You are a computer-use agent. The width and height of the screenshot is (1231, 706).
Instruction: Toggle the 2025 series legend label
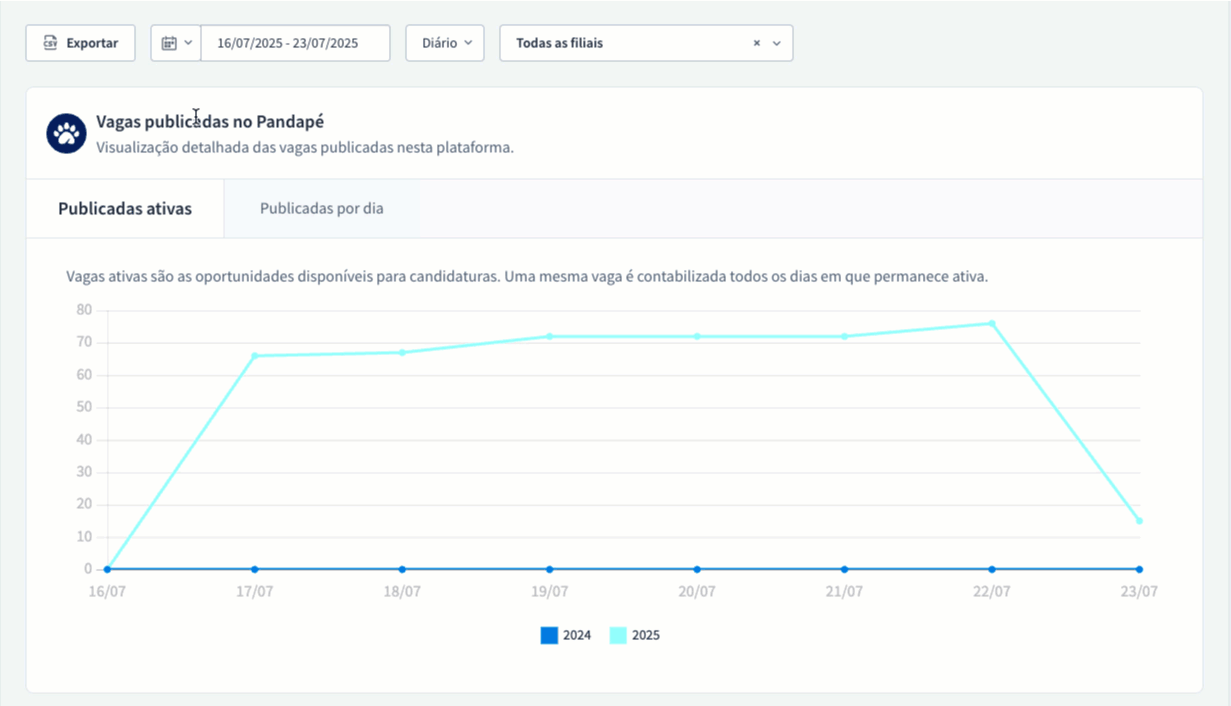click(x=646, y=635)
